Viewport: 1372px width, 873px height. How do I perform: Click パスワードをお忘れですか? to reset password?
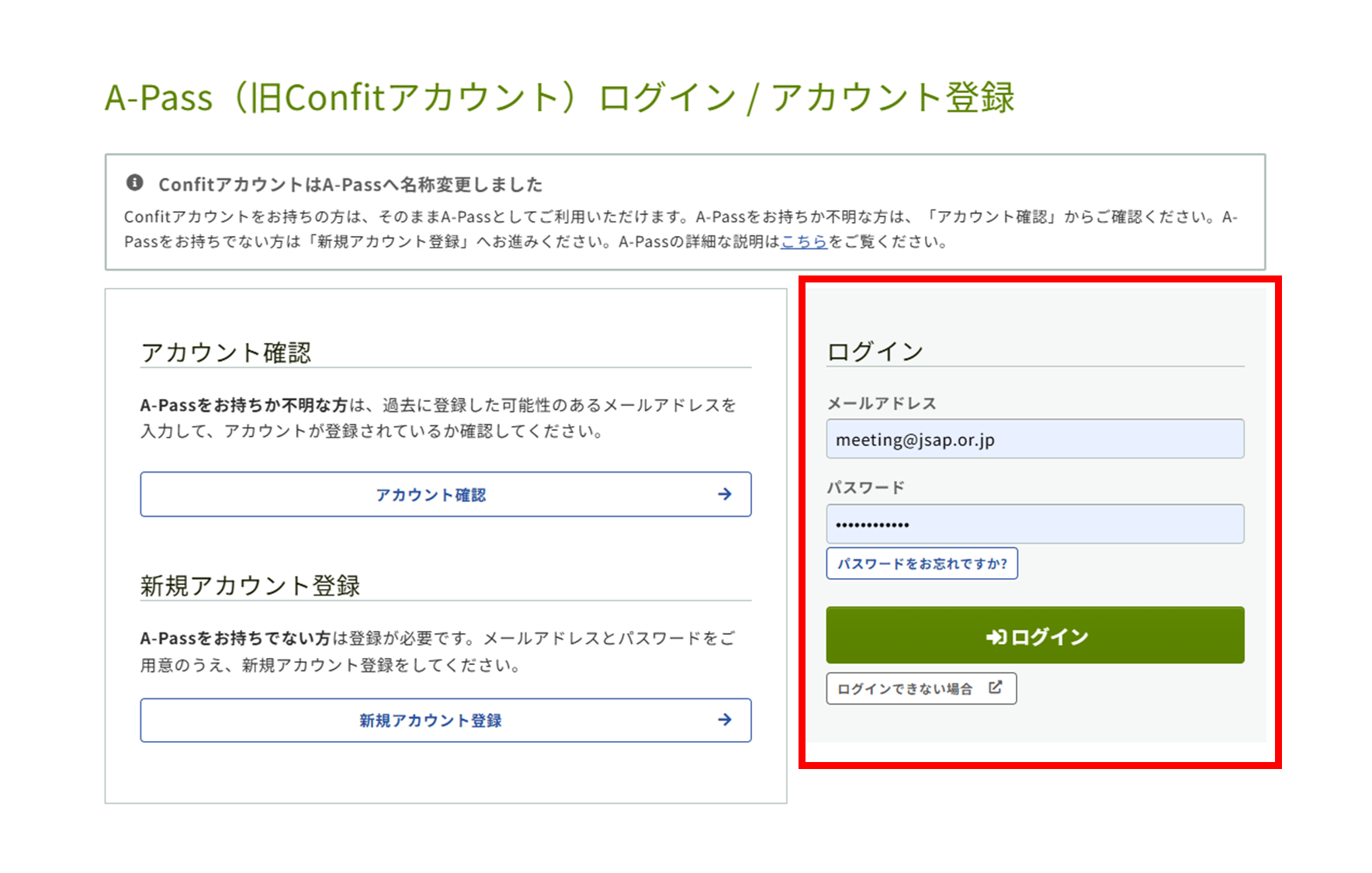(921, 564)
